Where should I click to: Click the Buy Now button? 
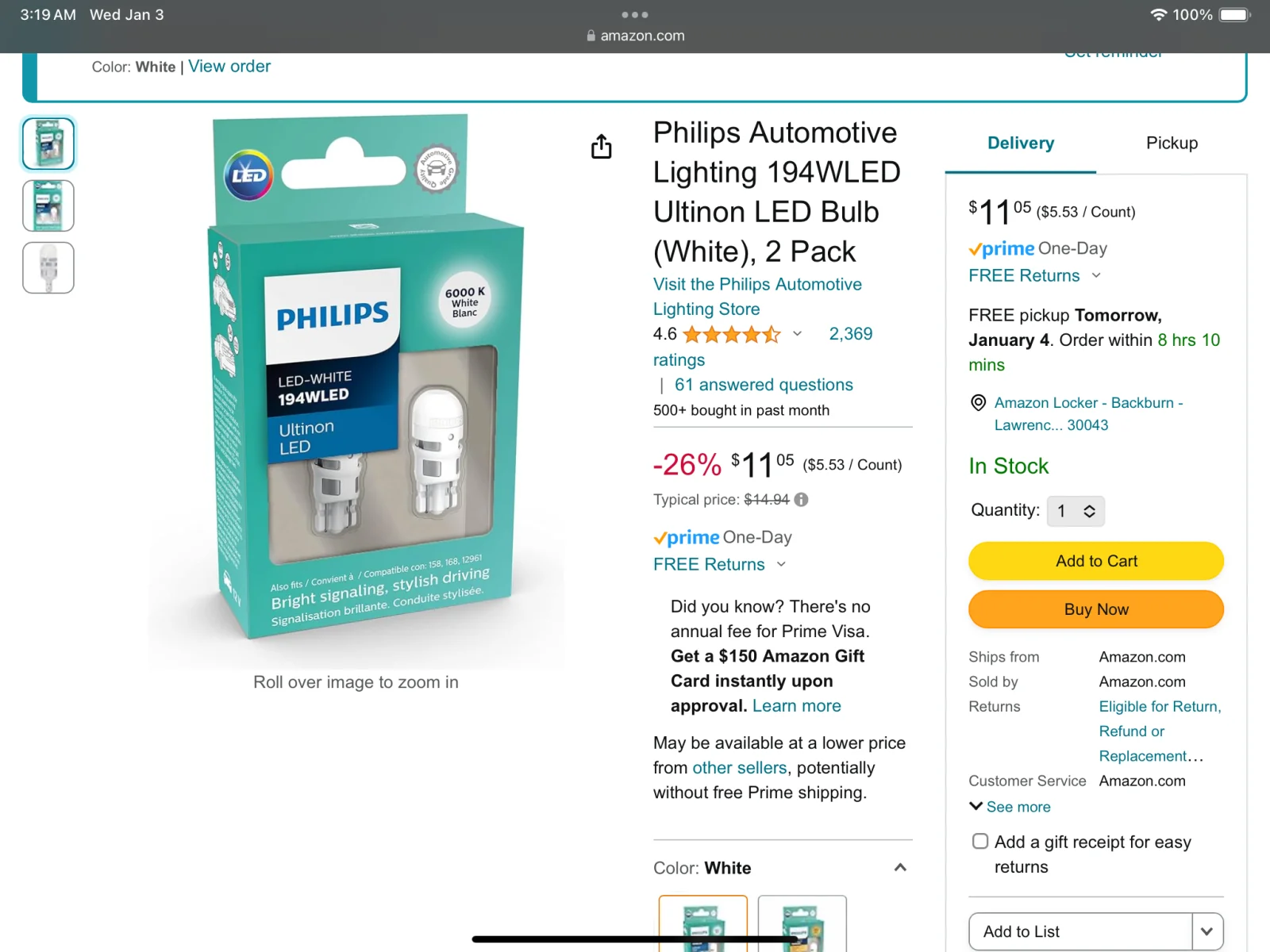tap(1096, 609)
